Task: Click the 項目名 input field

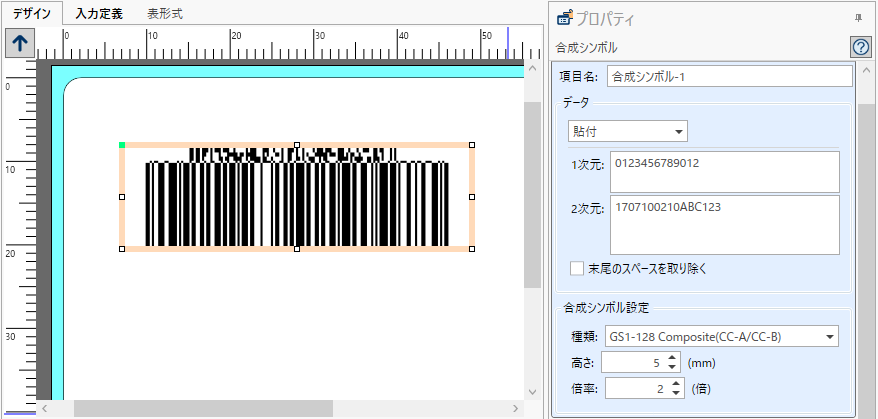Action: click(x=730, y=76)
